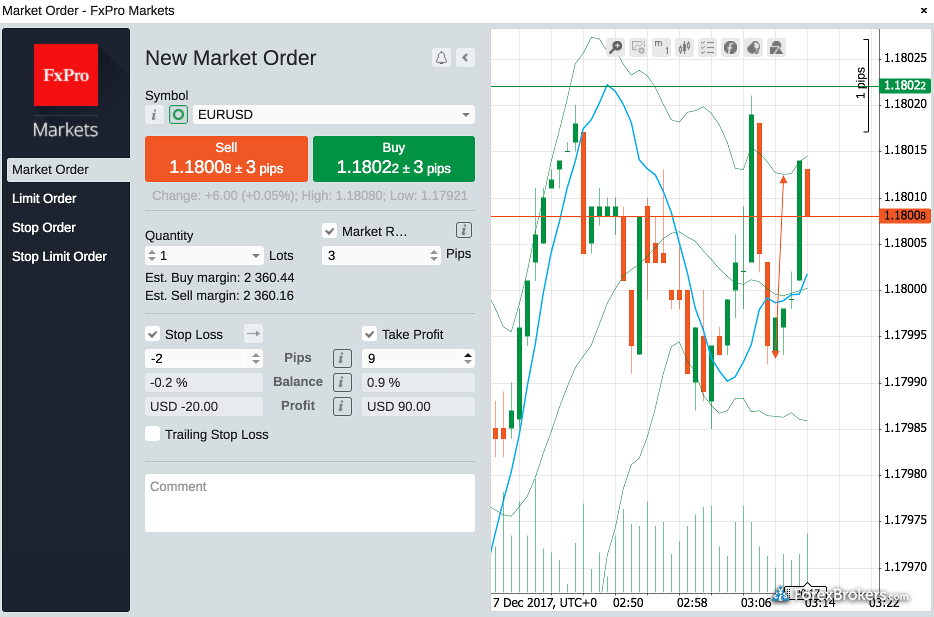Viewport: 934px width, 617px height.
Task: Click into the Comment text box
Action: click(x=310, y=503)
